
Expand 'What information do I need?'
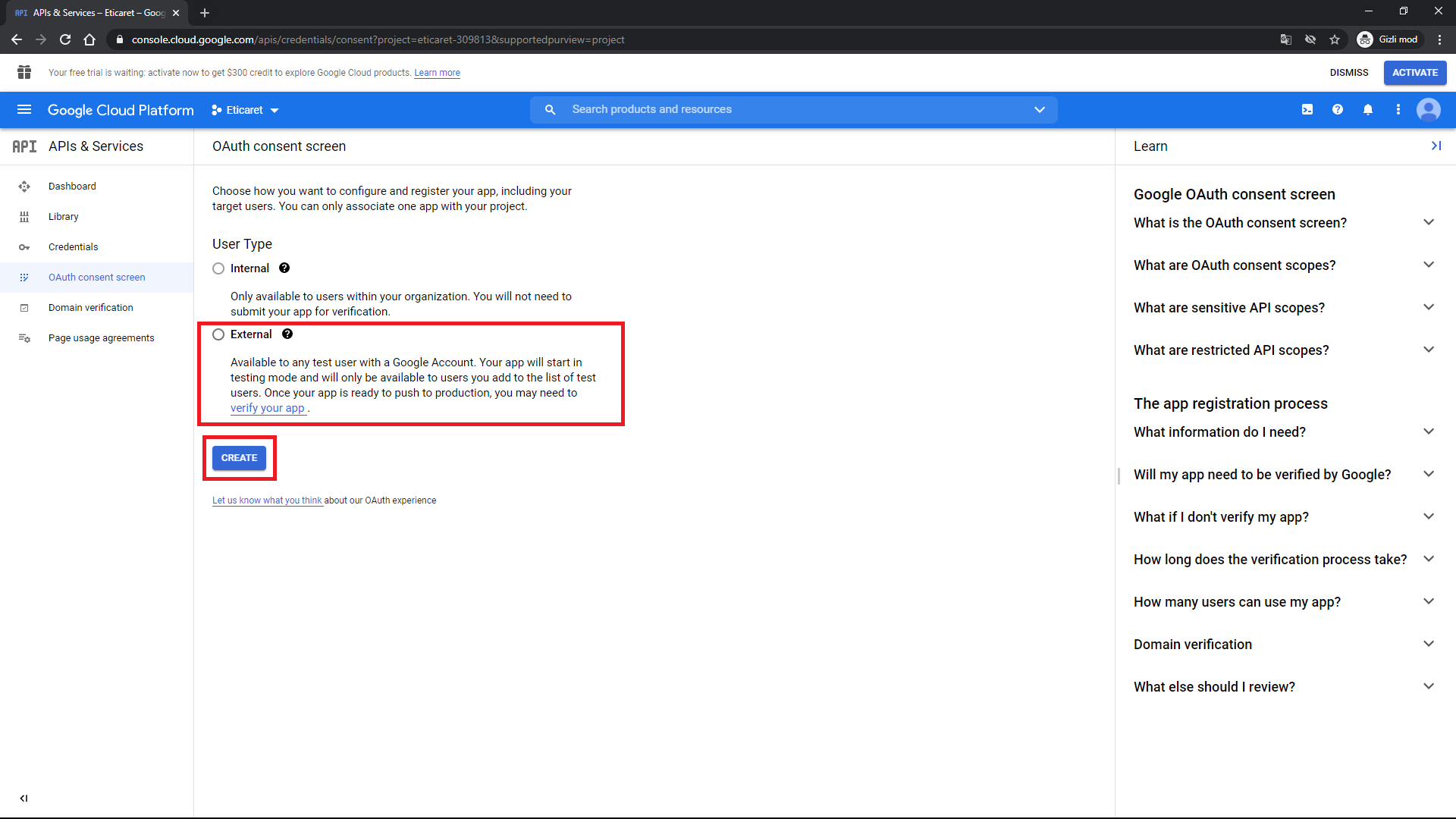pyautogui.click(x=1429, y=431)
